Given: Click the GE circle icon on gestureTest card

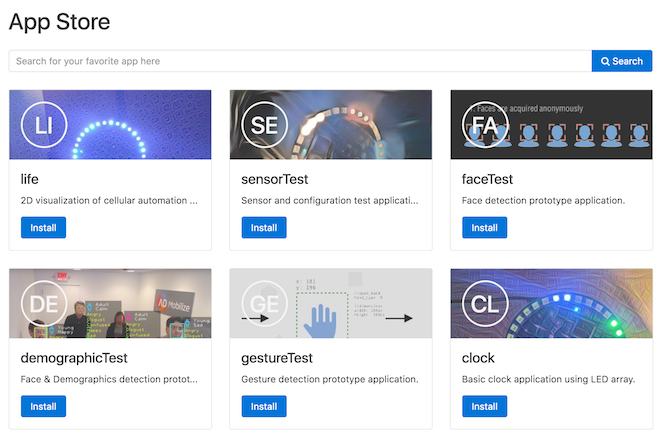Looking at the screenshot, I should [264, 303].
